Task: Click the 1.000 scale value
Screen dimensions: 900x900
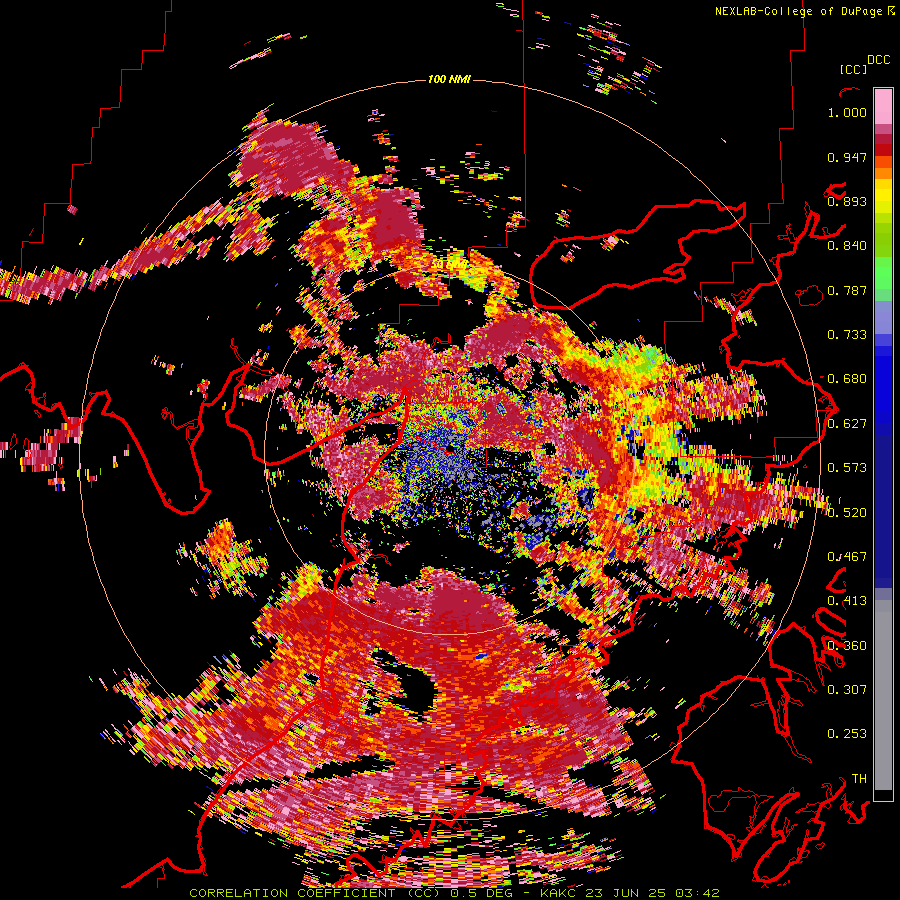Action: tap(847, 112)
